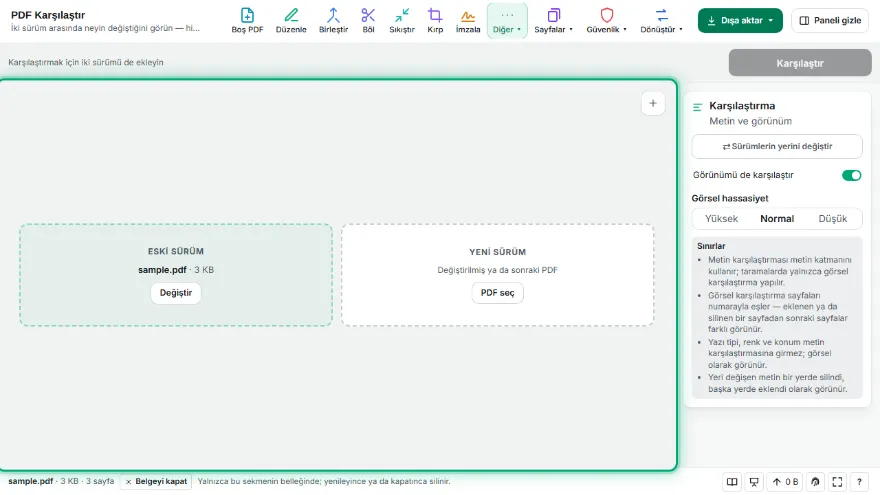Screen dimensions: 880x495
Task: Click the upload 0 B indicator
Action: tap(785, 482)
